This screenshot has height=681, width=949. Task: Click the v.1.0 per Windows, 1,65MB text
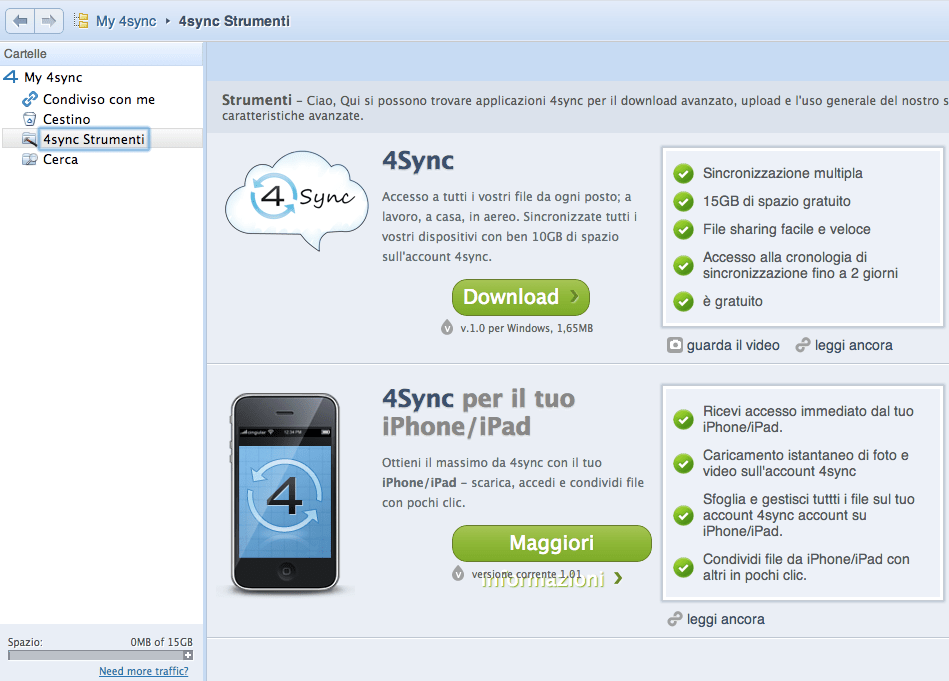(527, 328)
